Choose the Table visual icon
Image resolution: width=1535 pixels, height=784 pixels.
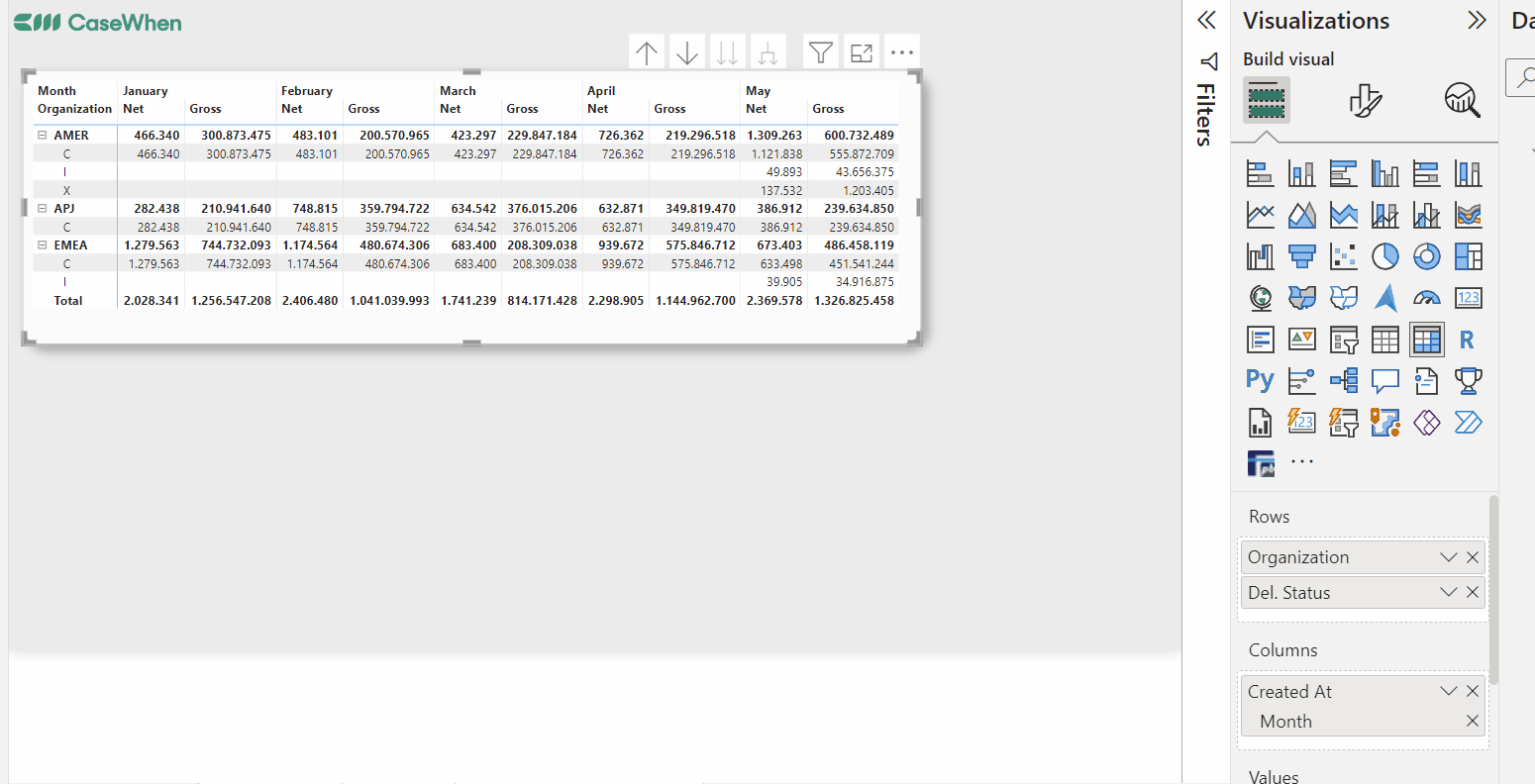(x=1384, y=339)
